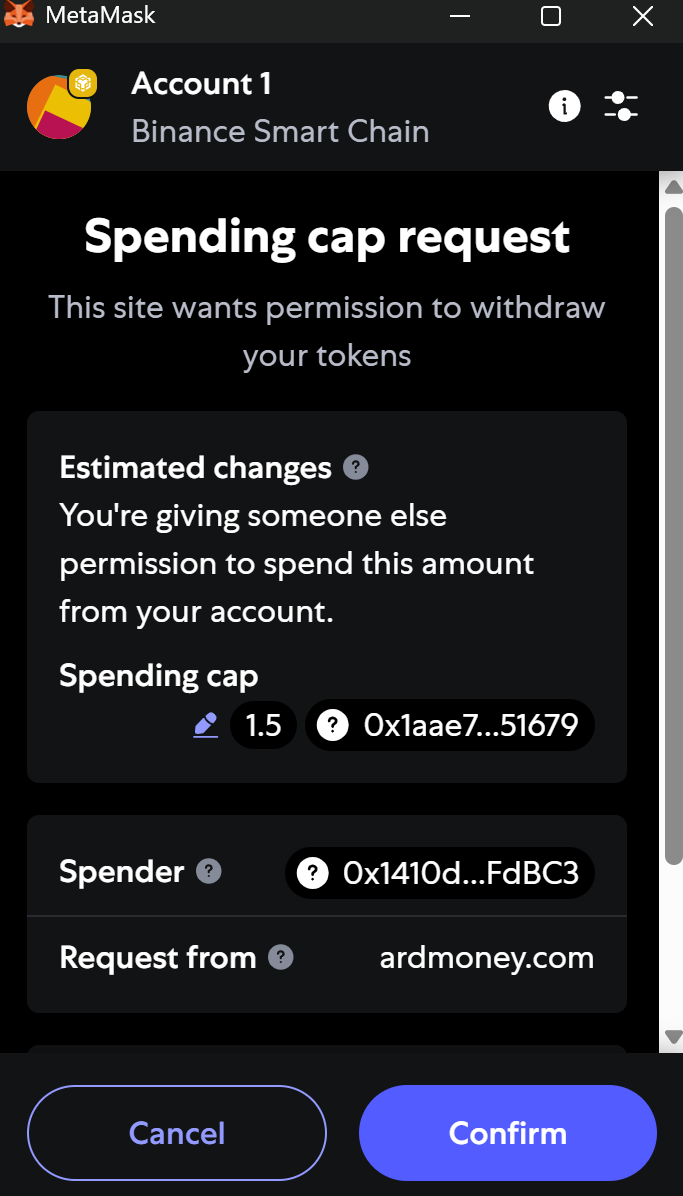This screenshot has height=1196, width=683.
Task: Click the vertical scrollbar thumb
Action: click(x=673, y=530)
